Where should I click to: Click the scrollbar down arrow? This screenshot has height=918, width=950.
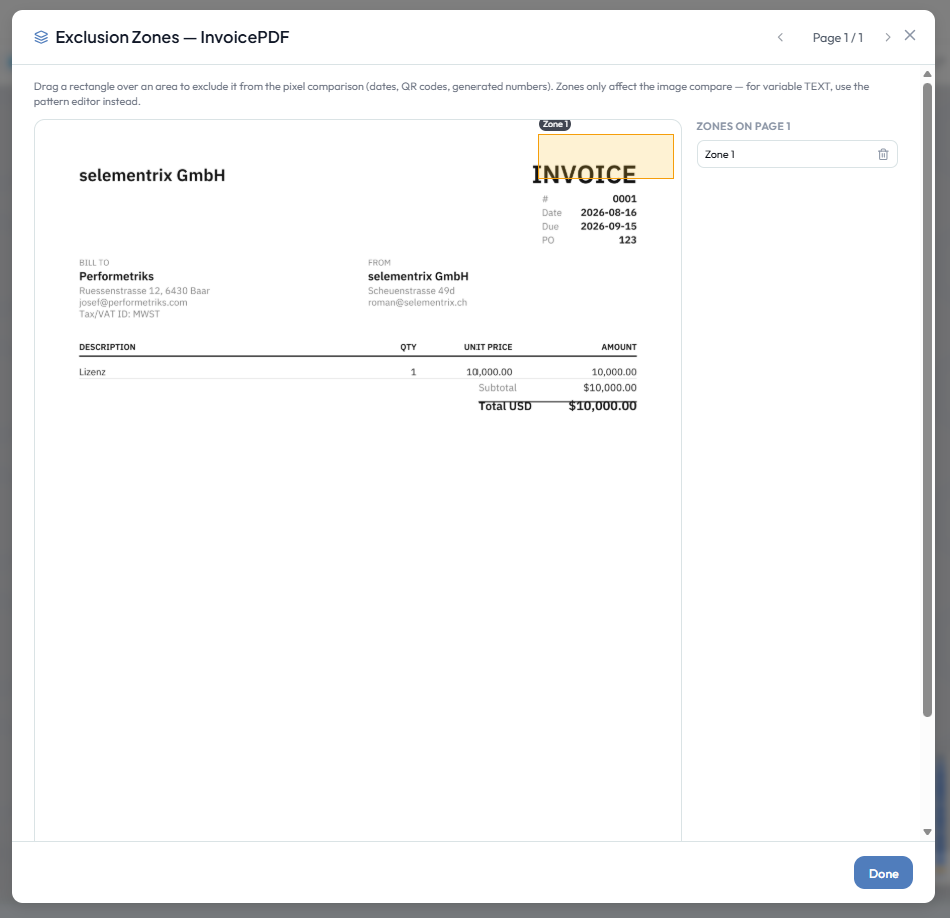[x=927, y=832]
